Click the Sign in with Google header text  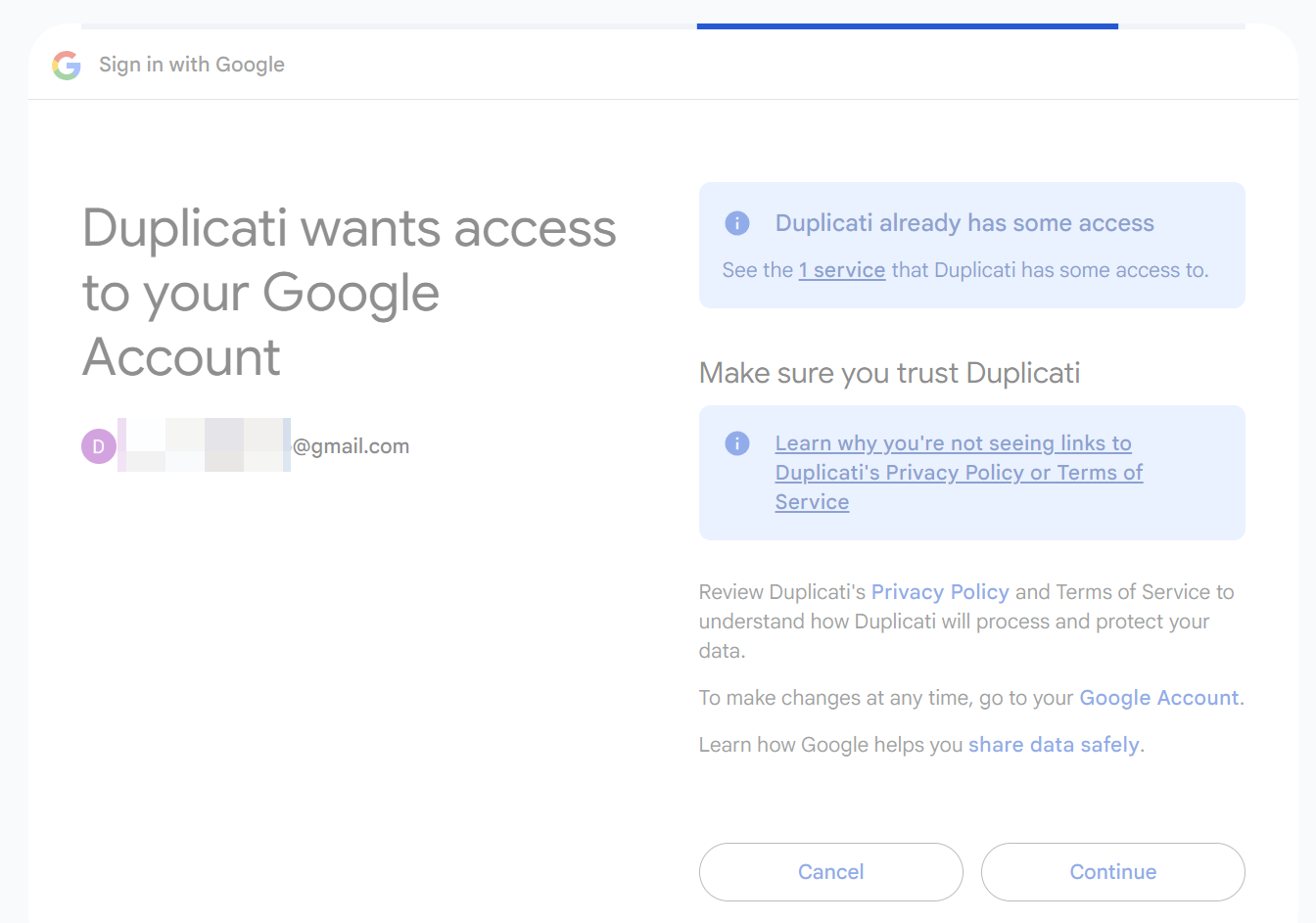click(192, 65)
